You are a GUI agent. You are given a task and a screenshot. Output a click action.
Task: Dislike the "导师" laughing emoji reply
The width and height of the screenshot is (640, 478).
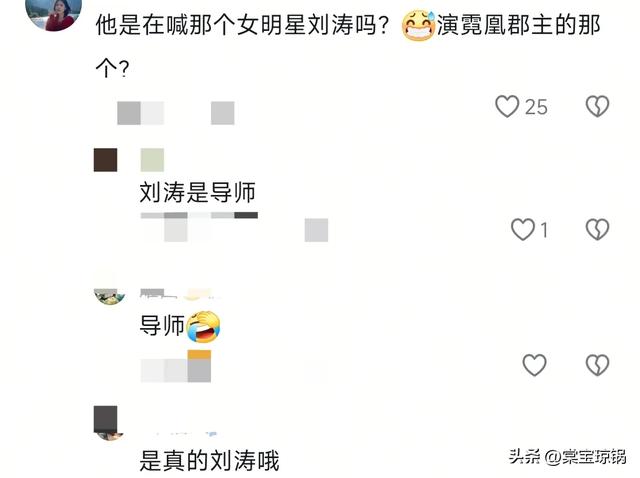(597, 365)
